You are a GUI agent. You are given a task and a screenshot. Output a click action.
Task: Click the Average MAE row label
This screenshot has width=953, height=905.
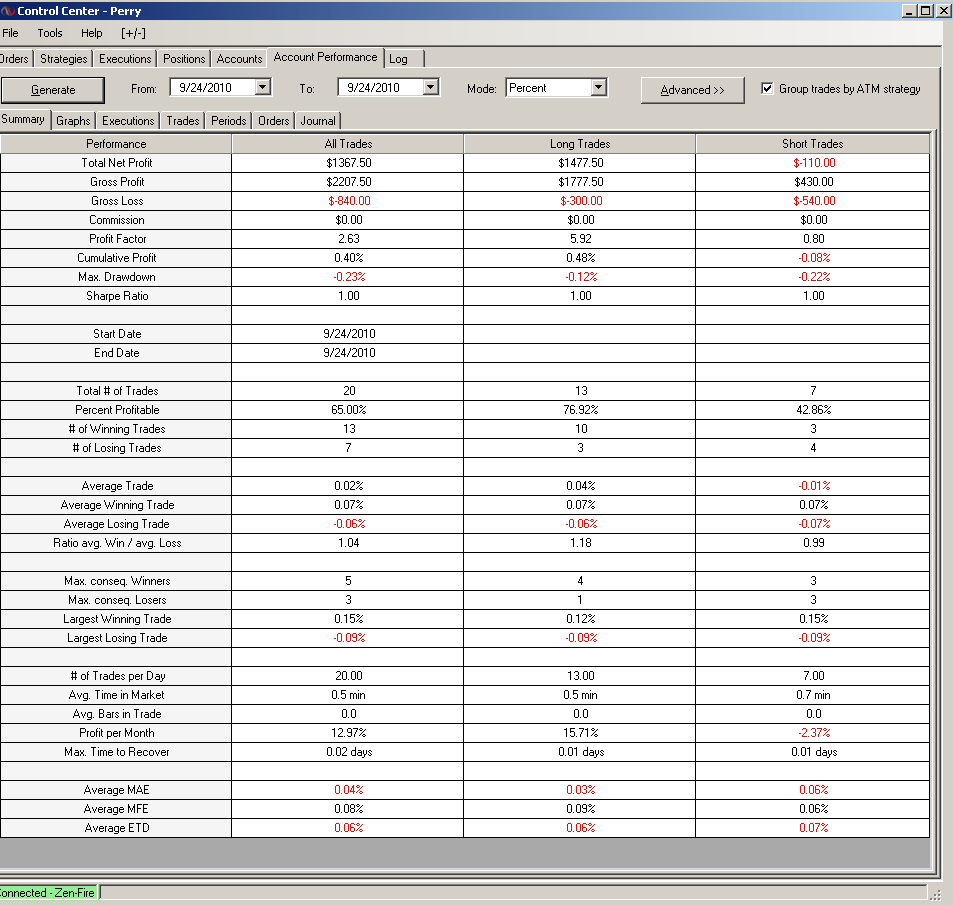click(x=116, y=790)
